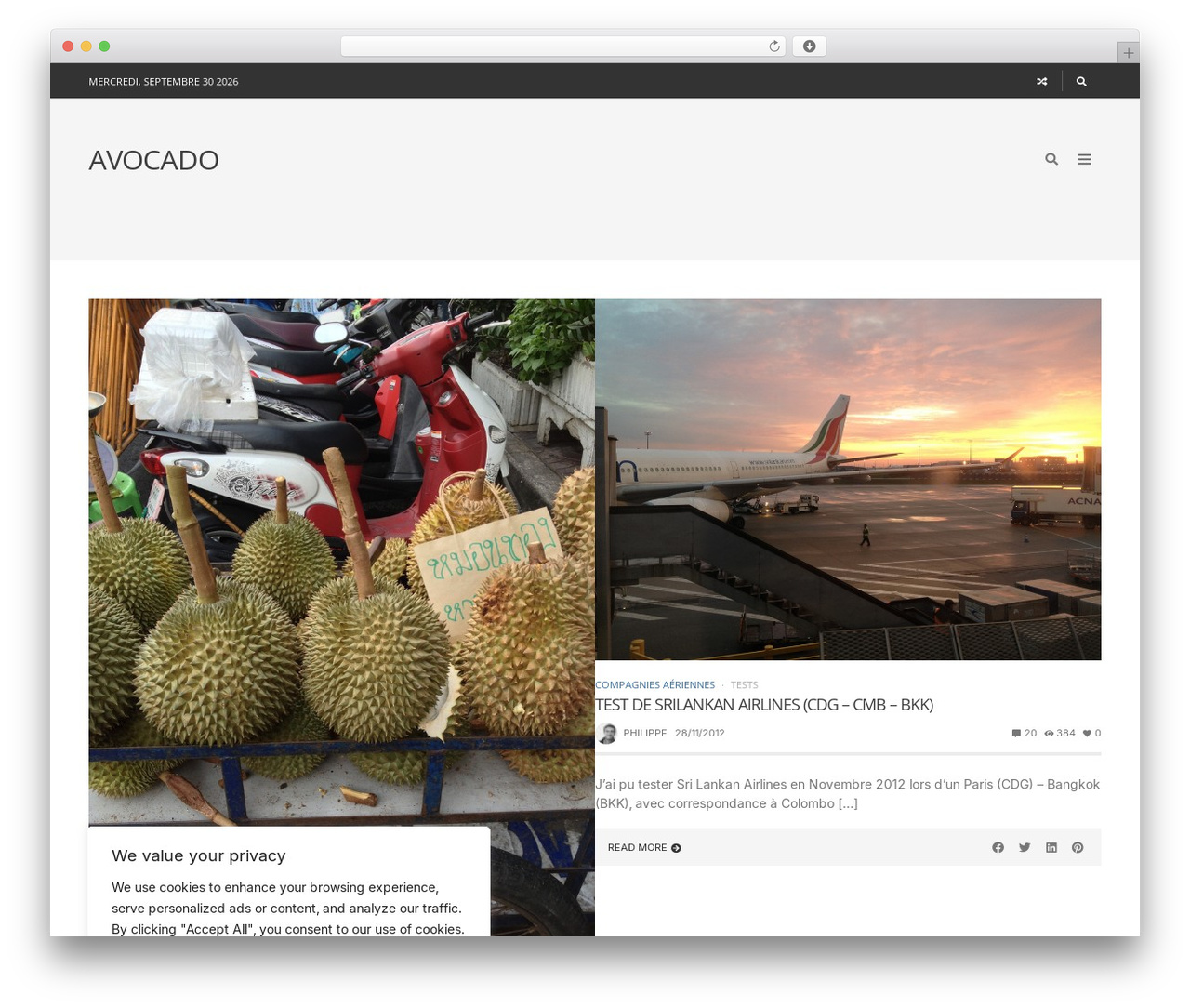Open search icon beside the hamburger menu

[x=1051, y=159]
